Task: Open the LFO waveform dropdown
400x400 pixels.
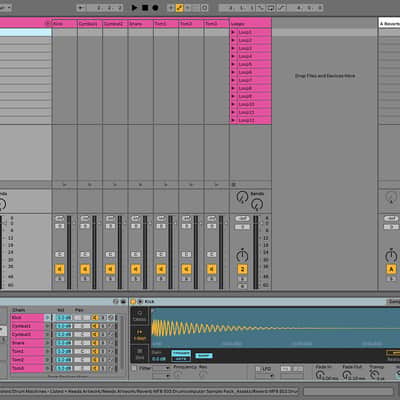Action: [264, 376]
